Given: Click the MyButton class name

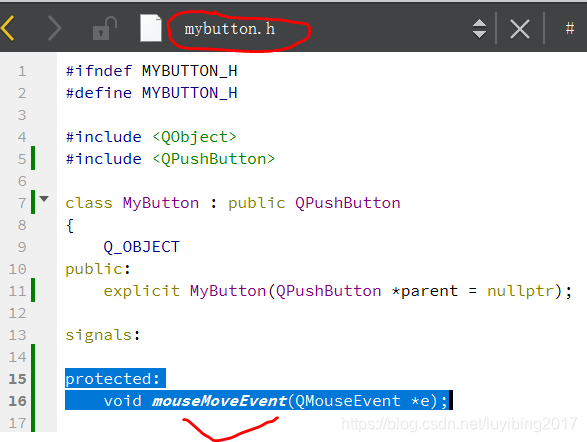Looking at the screenshot, I should coord(161,203).
